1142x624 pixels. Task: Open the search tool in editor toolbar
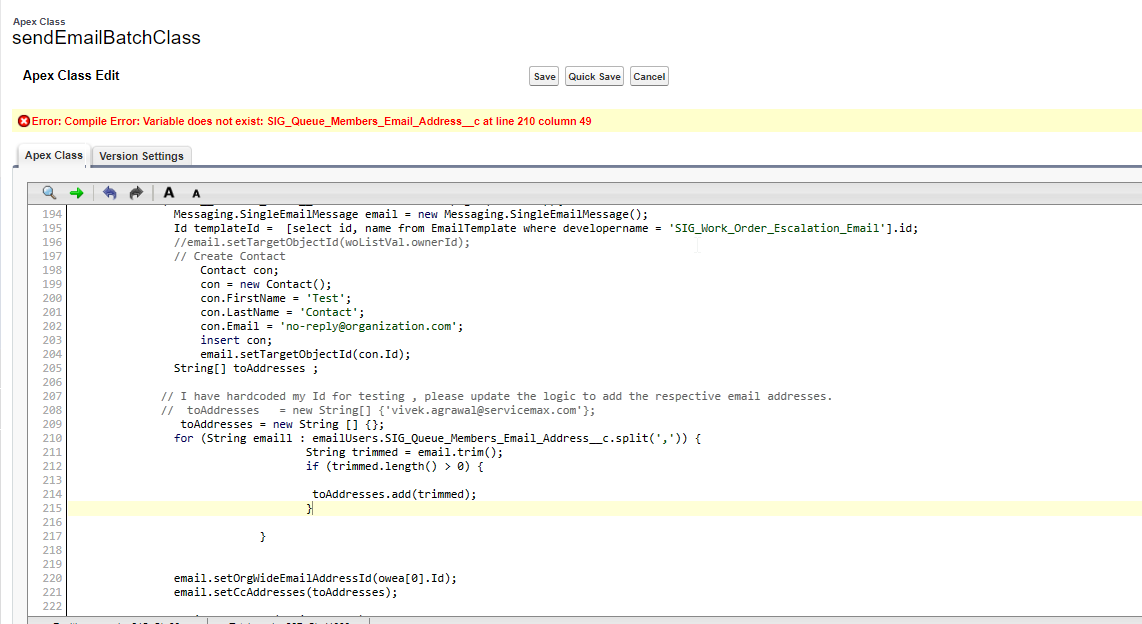tap(49, 192)
